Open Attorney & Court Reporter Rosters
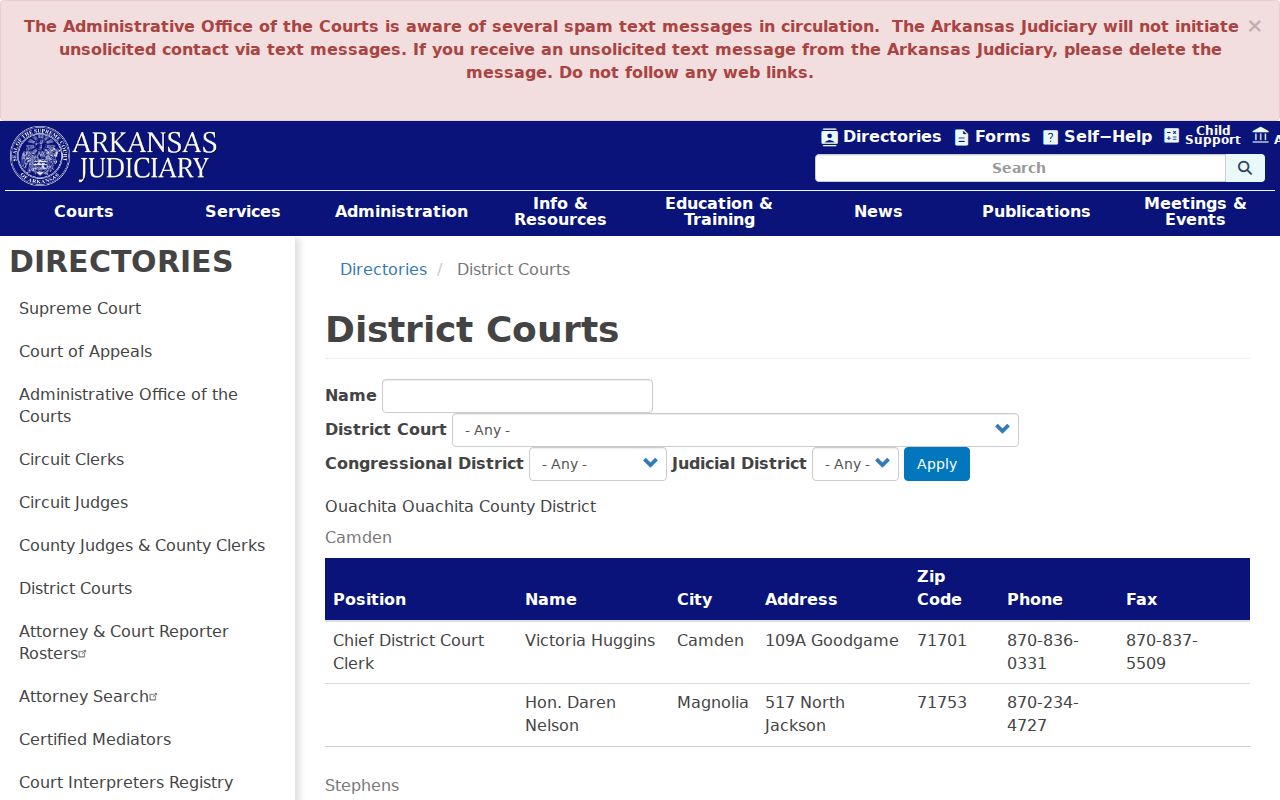 (x=124, y=642)
